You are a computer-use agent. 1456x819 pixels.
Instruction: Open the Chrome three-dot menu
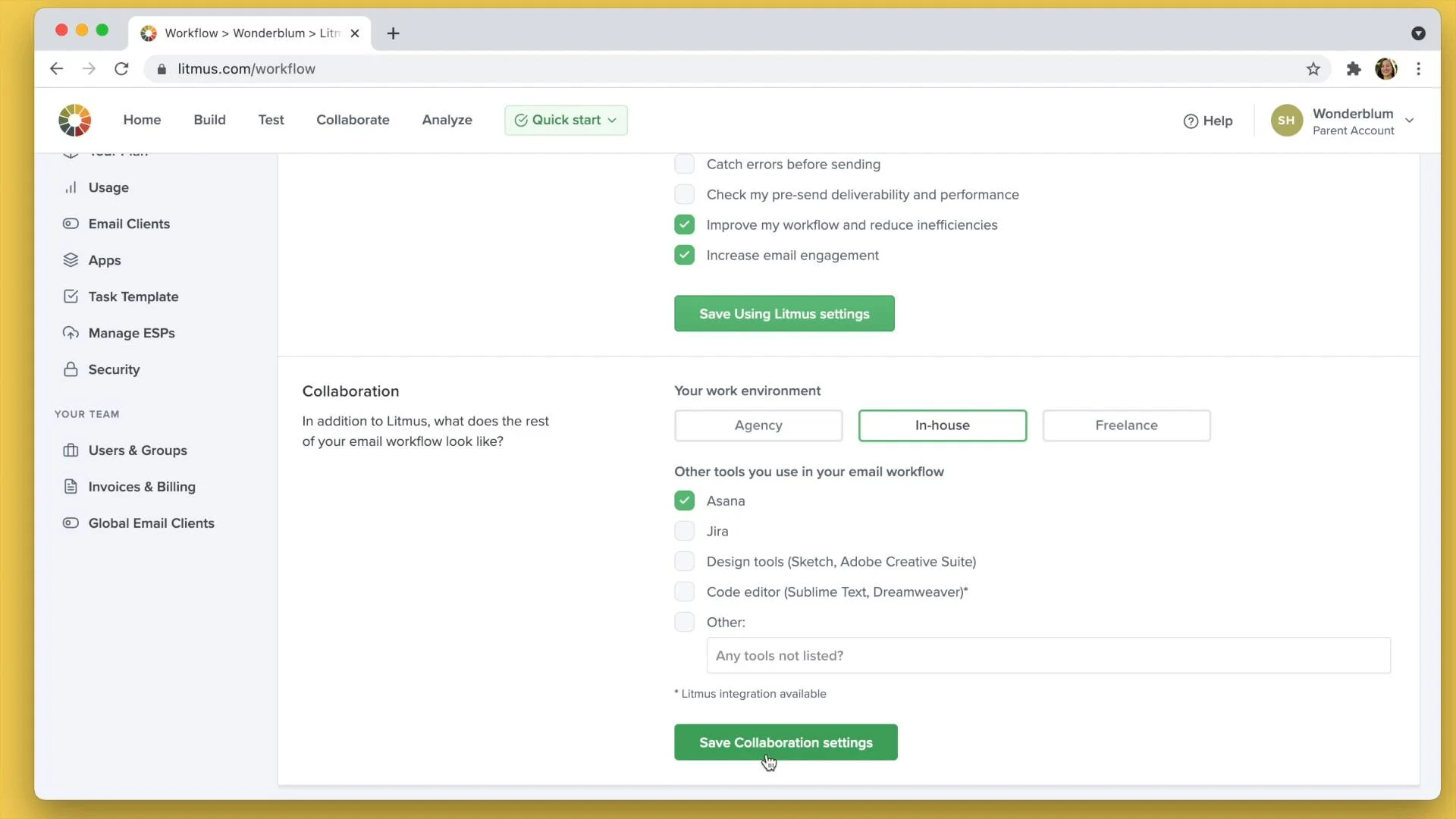pyautogui.click(x=1419, y=69)
